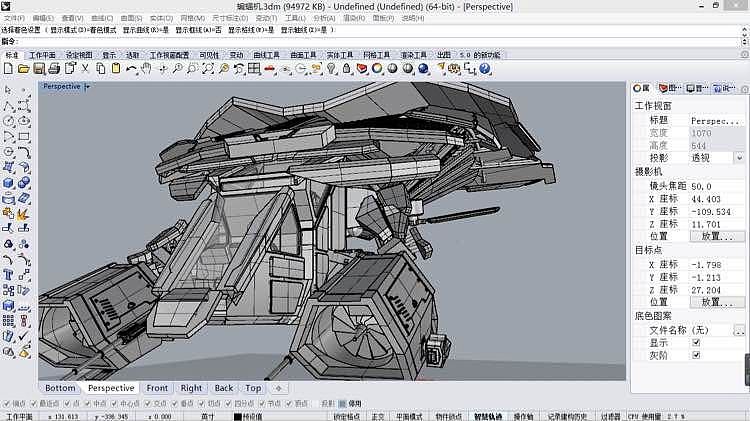
Task: Click the checkmark icon in left toolbar
Action: point(23,336)
